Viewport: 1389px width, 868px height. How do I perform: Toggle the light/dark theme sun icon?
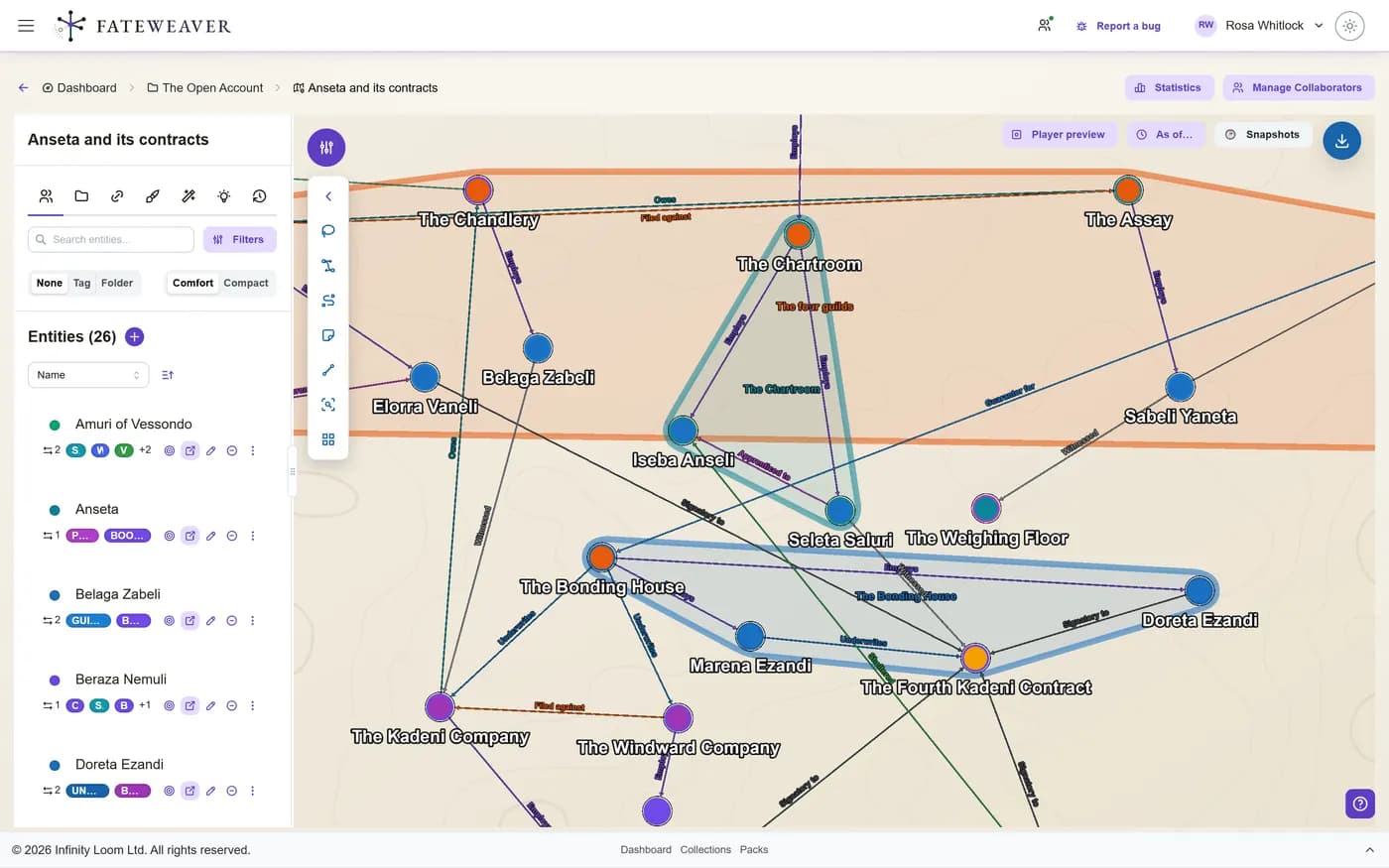pos(1349,26)
